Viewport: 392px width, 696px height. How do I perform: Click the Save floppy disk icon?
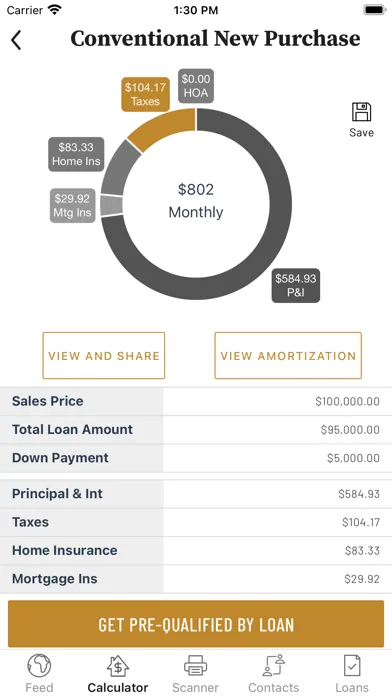click(x=361, y=112)
